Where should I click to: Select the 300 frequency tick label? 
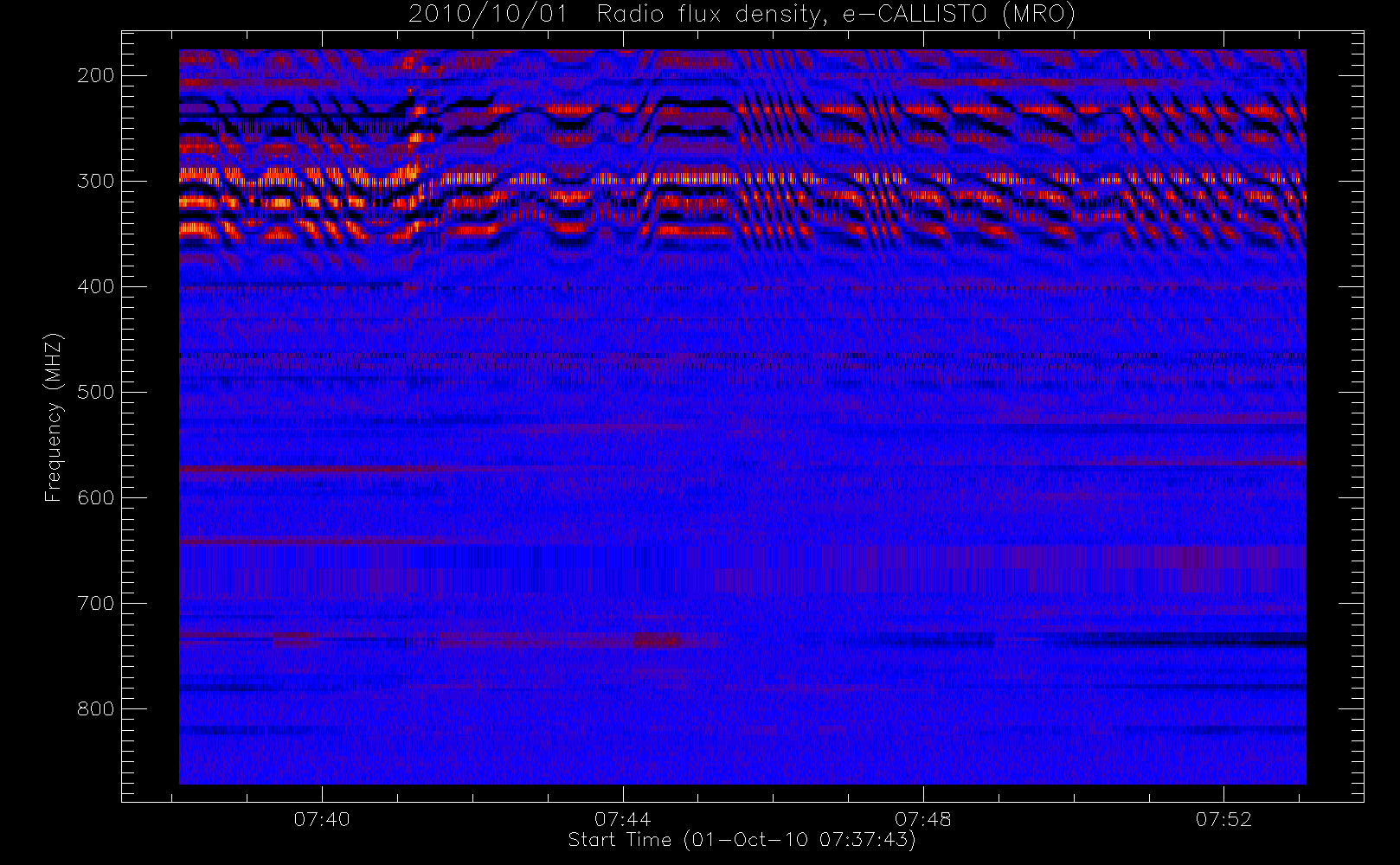(x=96, y=181)
